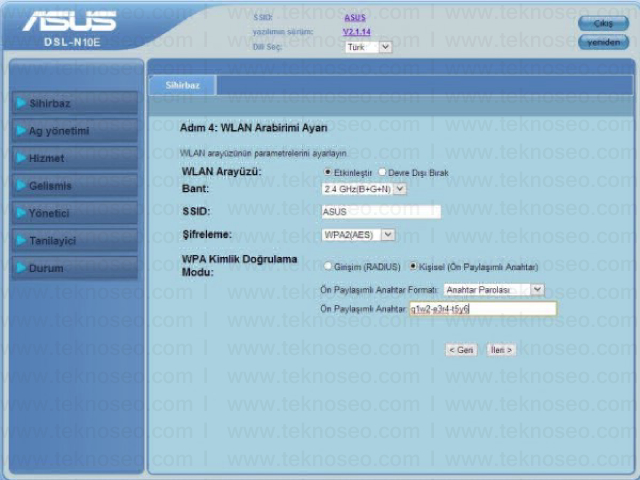Open the Bant 2.4 GHz dropdown
This screenshot has width=640, height=480.
tap(364, 189)
